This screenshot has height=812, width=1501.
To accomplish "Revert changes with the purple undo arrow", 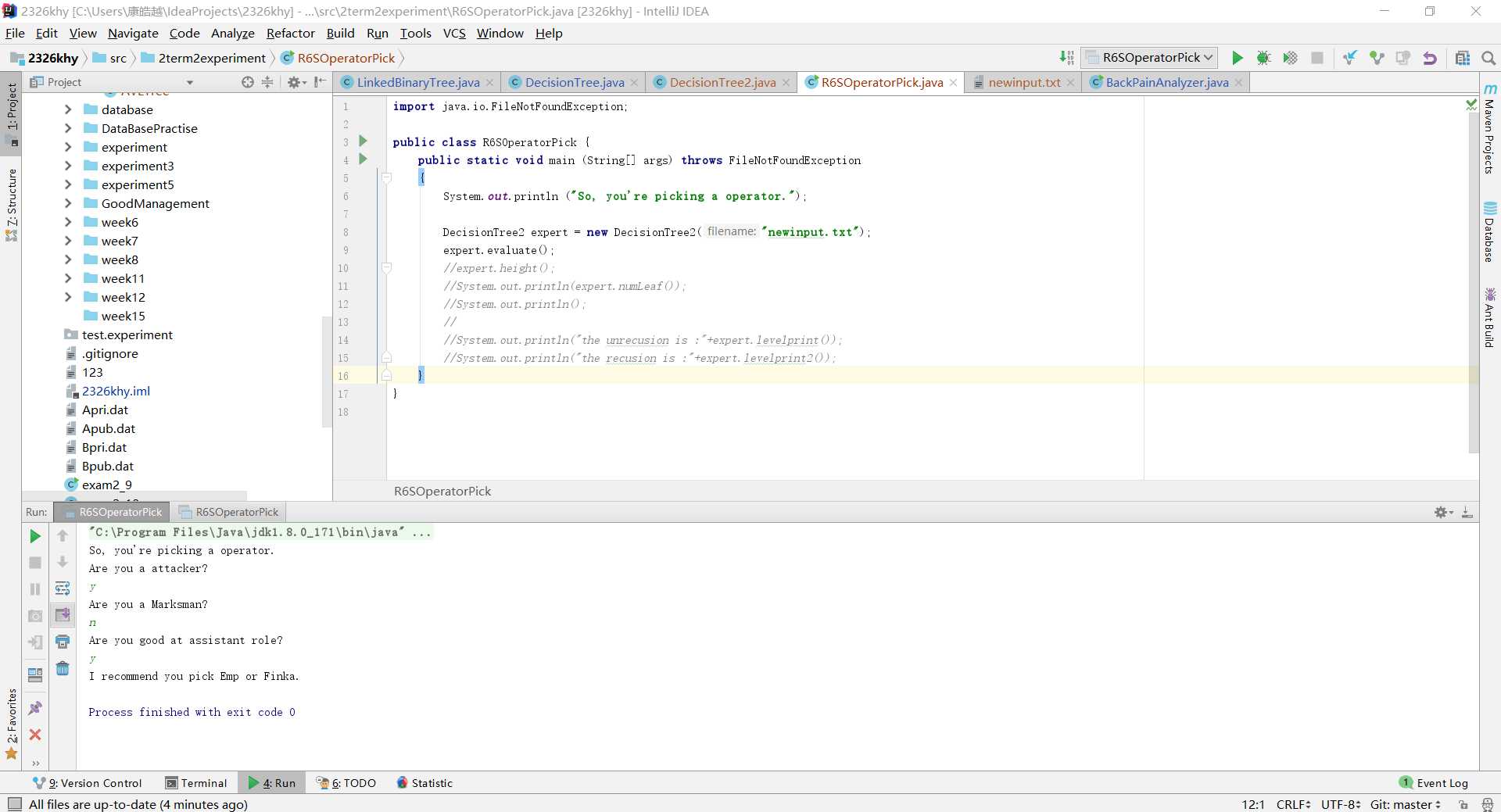I will click(1430, 58).
